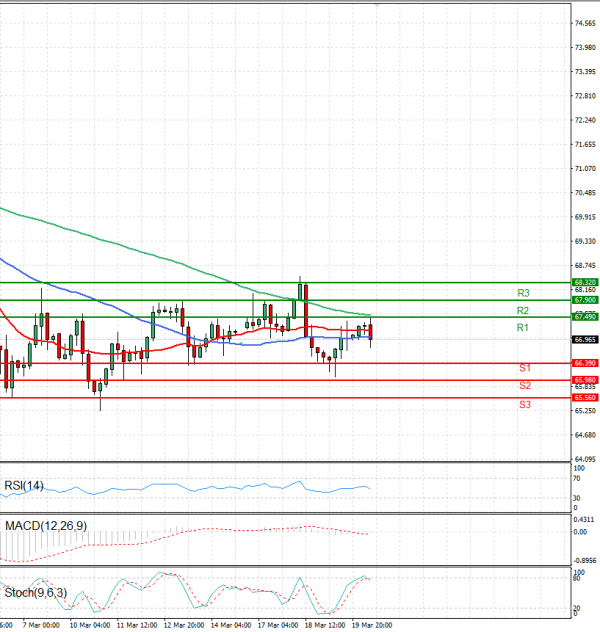Screen dimensions: 600x632
Task: Click the MACD(12,26,9) indicator label
Action: pyautogui.click(x=44, y=525)
